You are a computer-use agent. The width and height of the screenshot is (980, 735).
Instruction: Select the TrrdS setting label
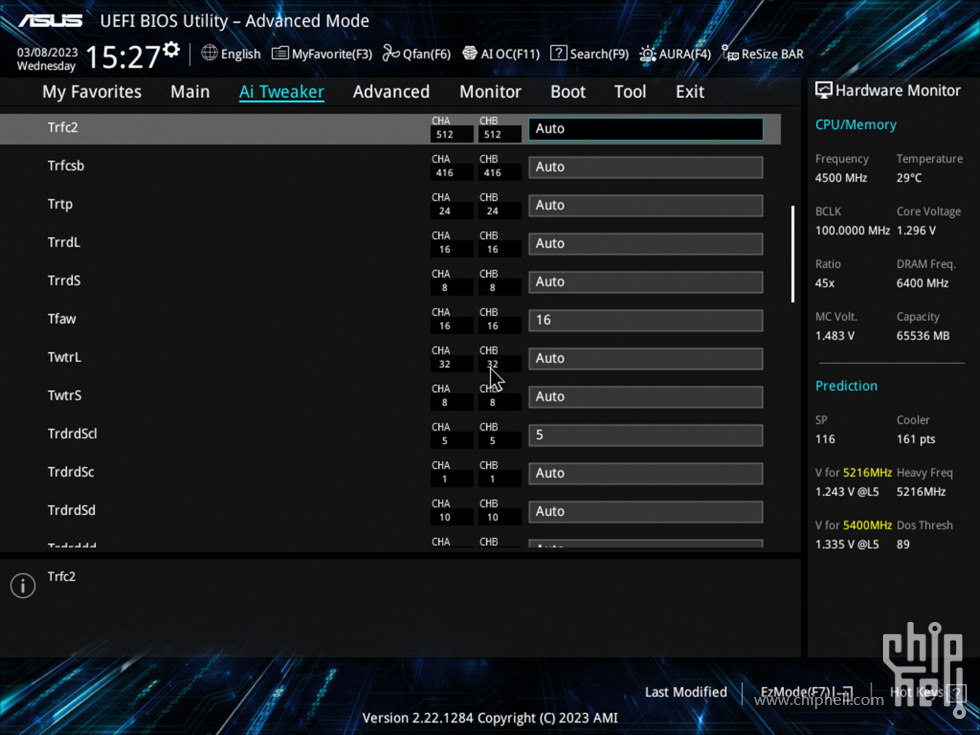coord(64,281)
